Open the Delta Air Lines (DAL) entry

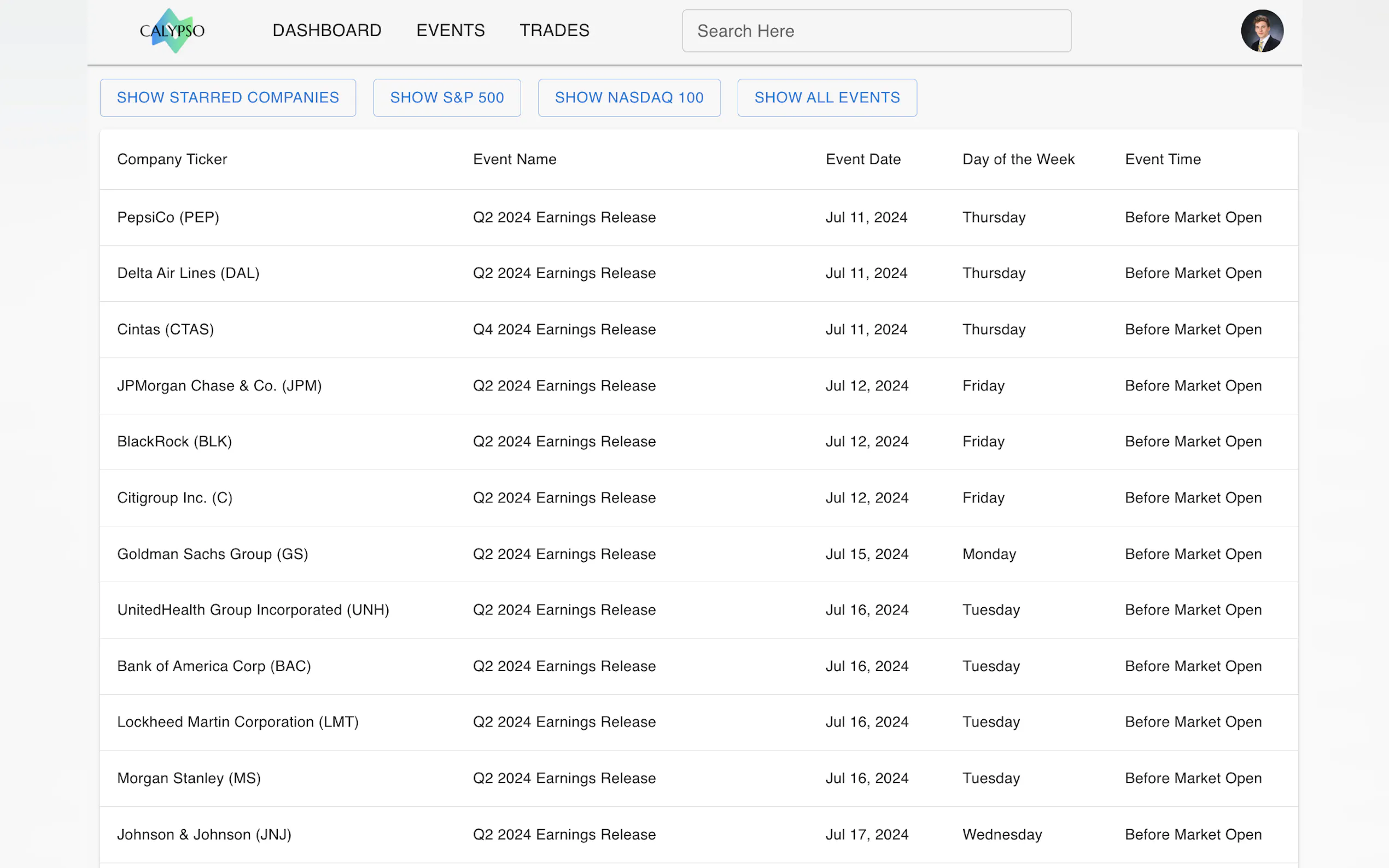tap(188, 273)
